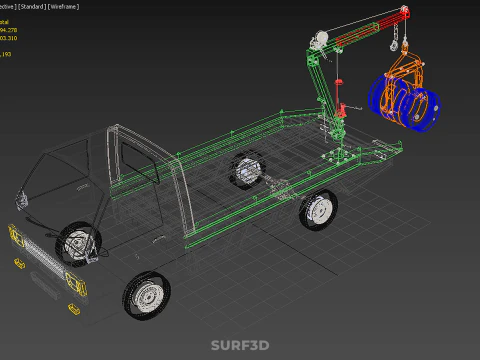This screenshot has width=480, height=360.
Task: Select the far-side rear wheel under bed
Action: (x=247, y=170)
